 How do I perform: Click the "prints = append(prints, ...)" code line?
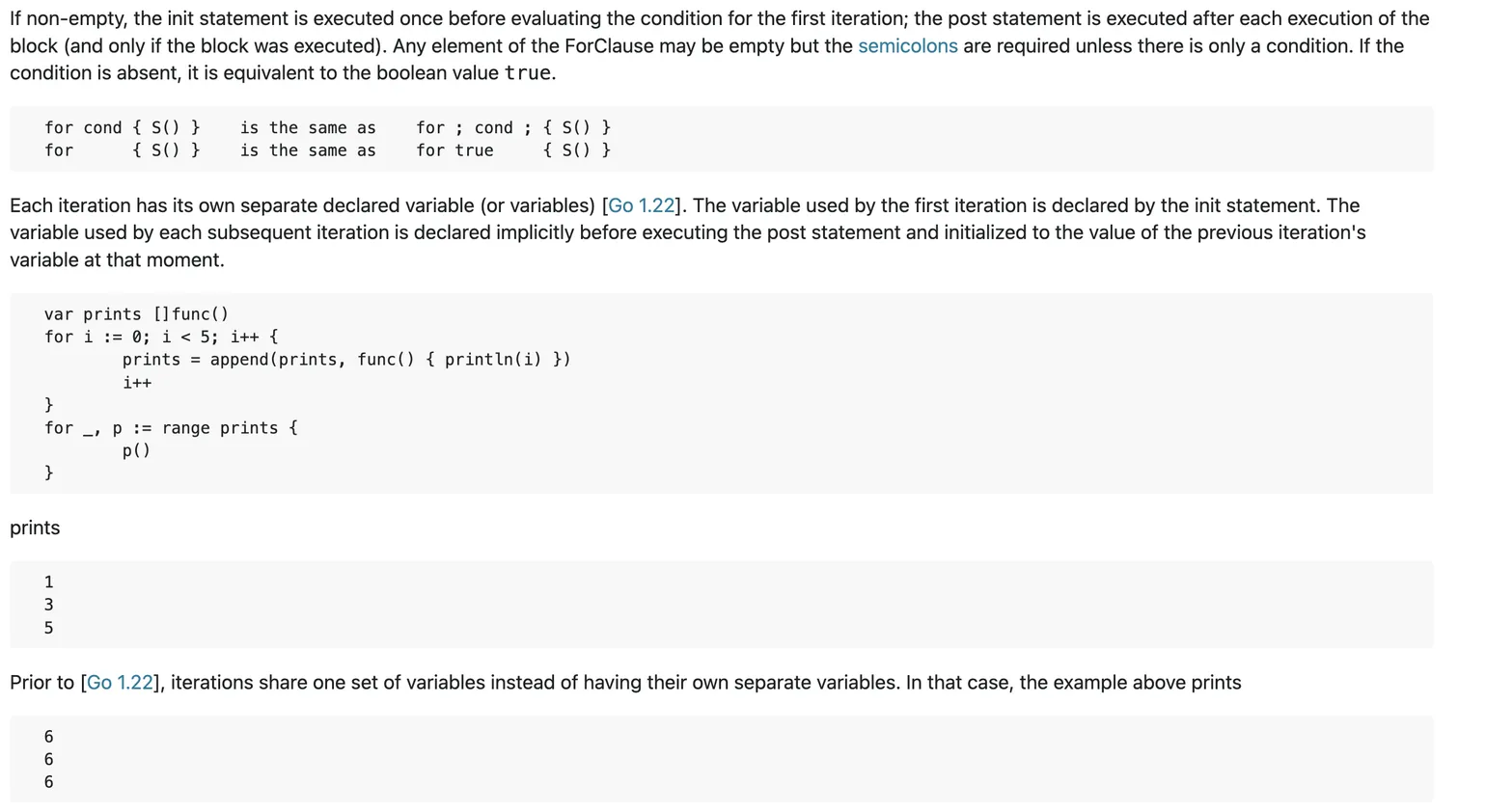tap(346, 360)
